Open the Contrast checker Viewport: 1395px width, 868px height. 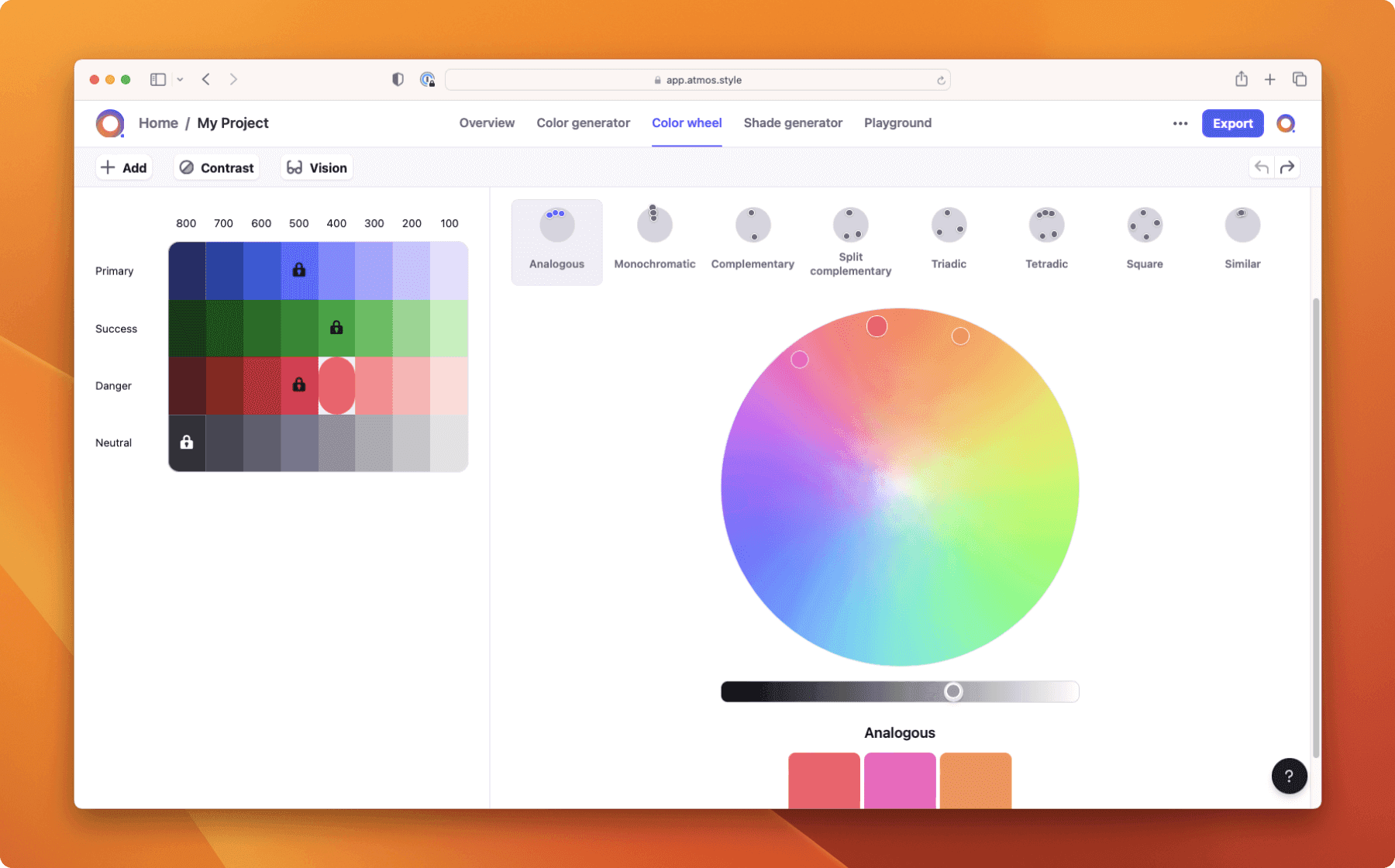coord(216,167)
